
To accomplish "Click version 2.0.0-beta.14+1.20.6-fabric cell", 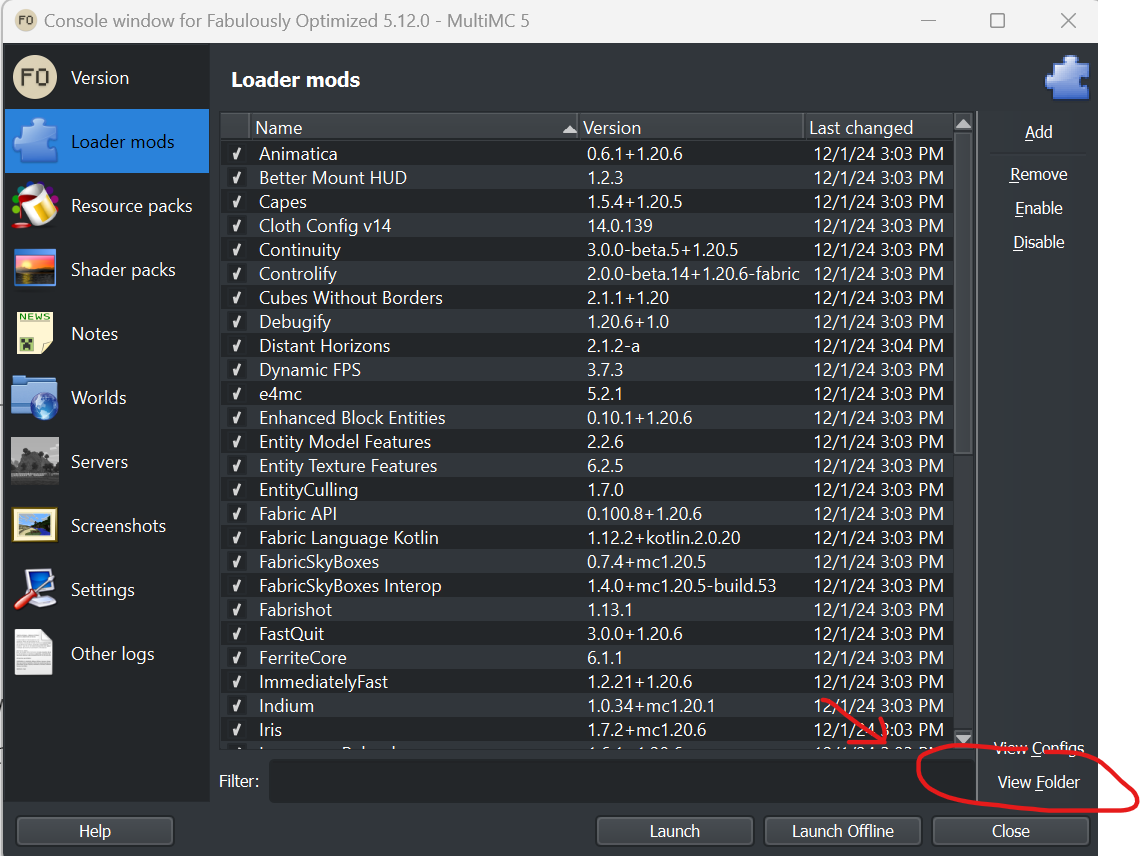I will point(693,274).
